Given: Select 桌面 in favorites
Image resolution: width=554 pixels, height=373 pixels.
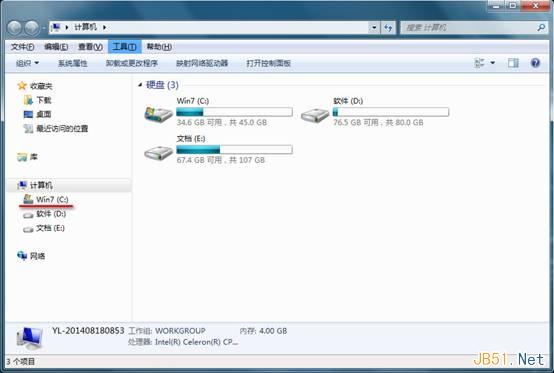Looking at the screenshot, I should 44,114.
